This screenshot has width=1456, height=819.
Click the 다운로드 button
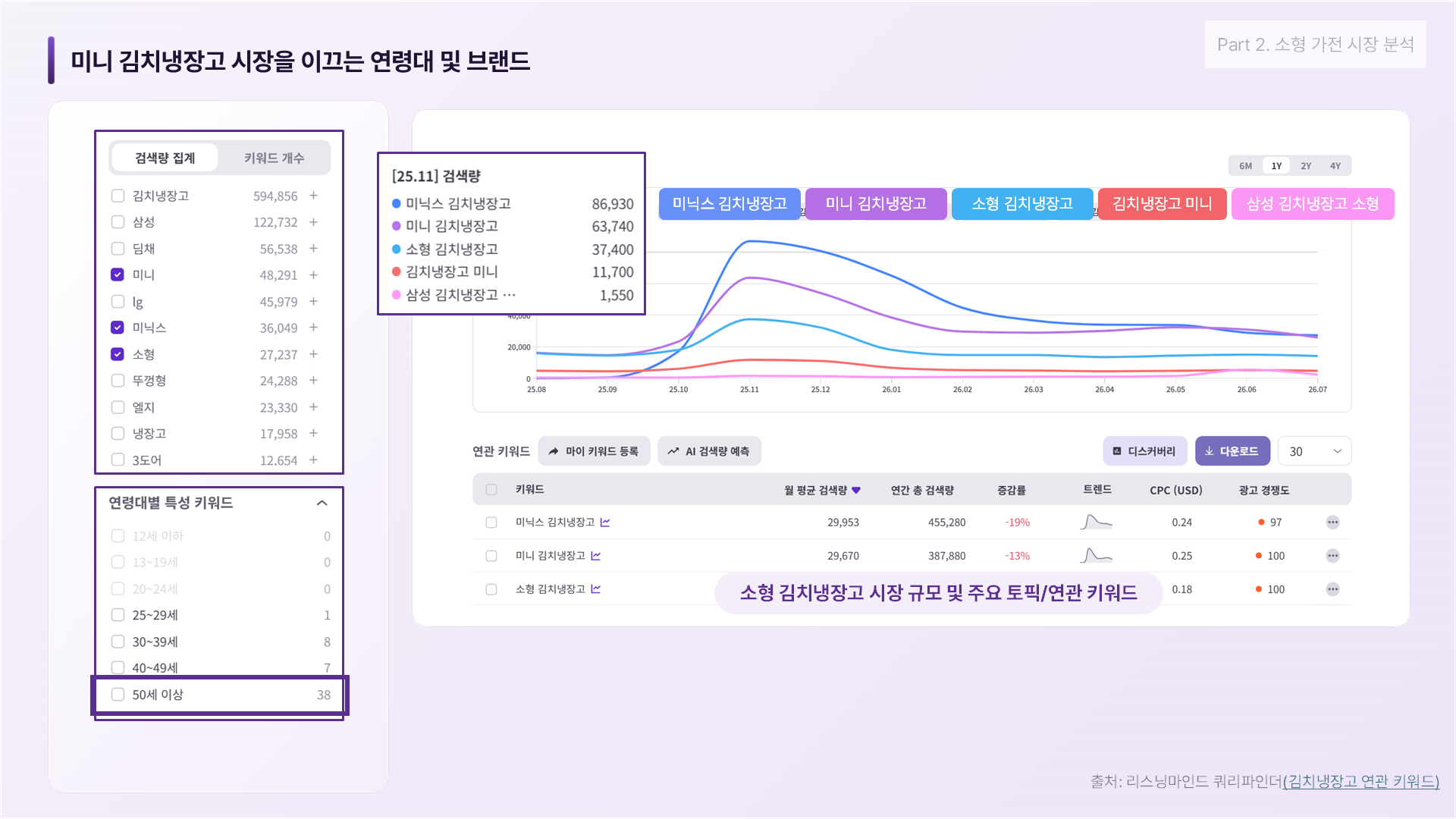tap(1232, 451)
